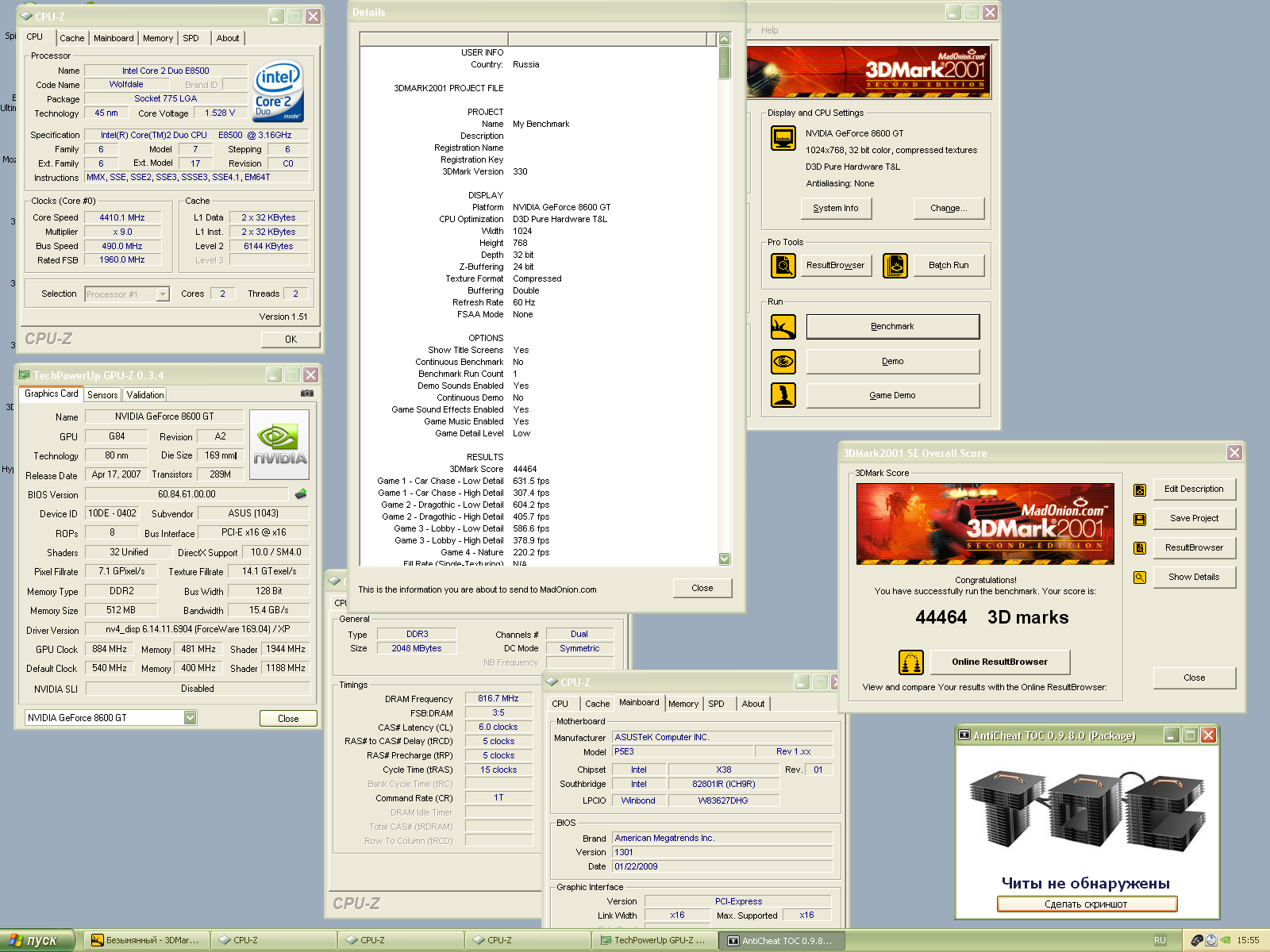Click the Details list scrollbar thumb
The width and height of the screenshot is (1270, 952).
click(725, 63)
